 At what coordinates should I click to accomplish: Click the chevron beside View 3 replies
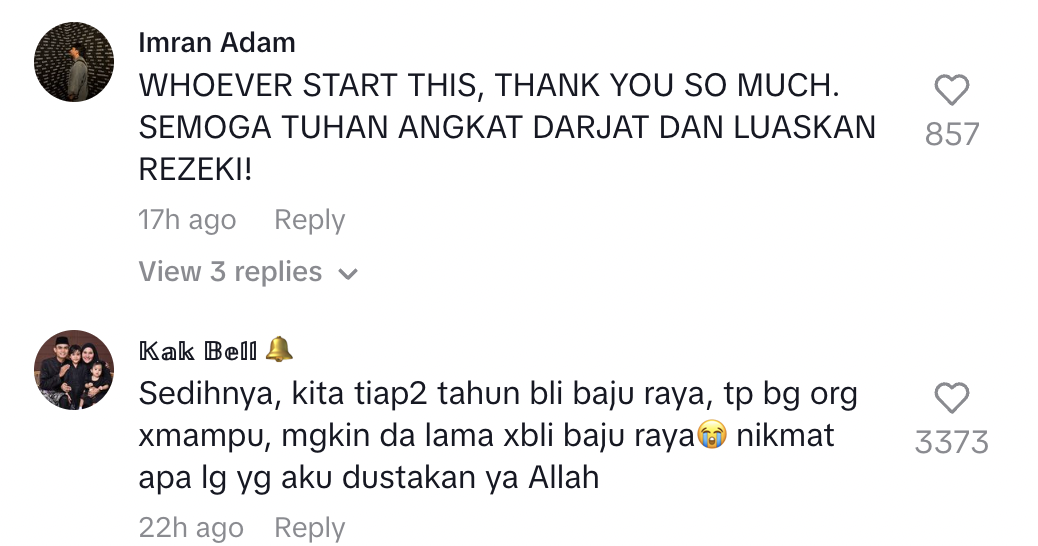[x=348, y=274]
